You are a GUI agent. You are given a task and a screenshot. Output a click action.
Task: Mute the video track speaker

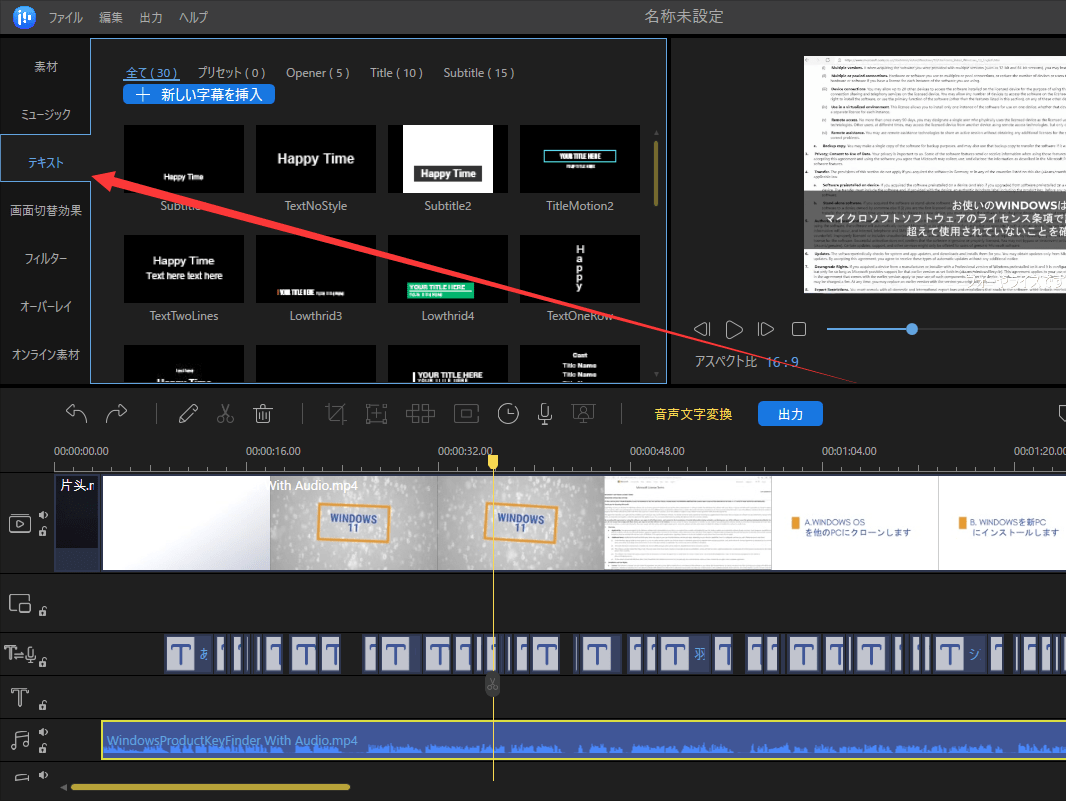coord(43,515)
